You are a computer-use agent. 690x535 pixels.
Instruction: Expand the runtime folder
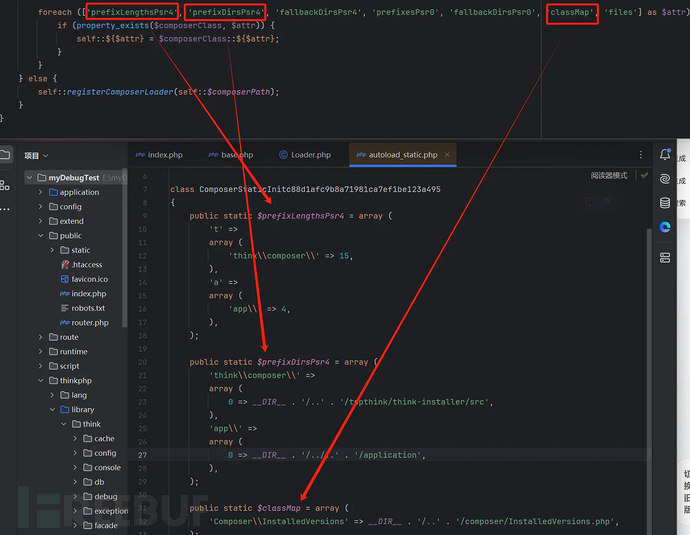click(x=41, y=352)
